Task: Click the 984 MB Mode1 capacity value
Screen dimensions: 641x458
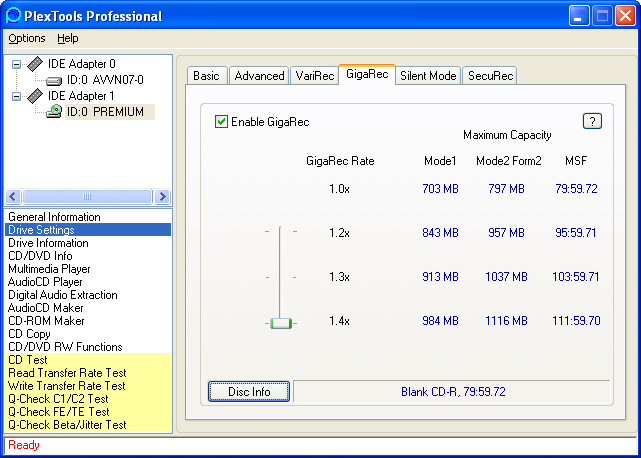Action: tap(440, 321)
